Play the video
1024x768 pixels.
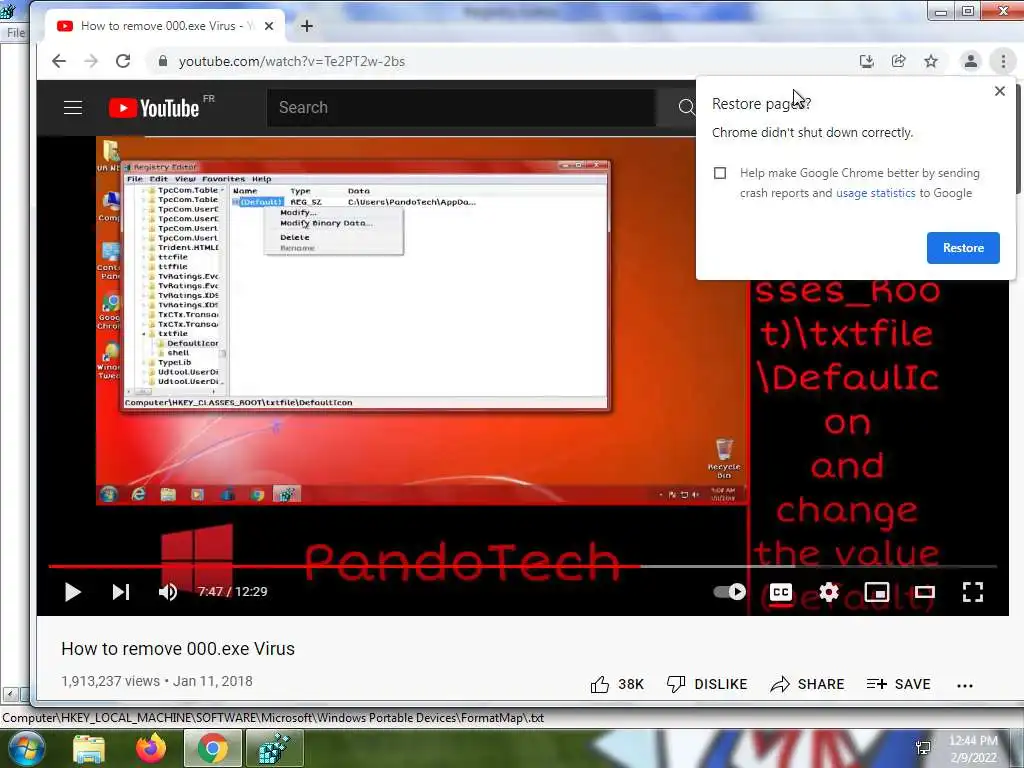[x=72, y=592]
